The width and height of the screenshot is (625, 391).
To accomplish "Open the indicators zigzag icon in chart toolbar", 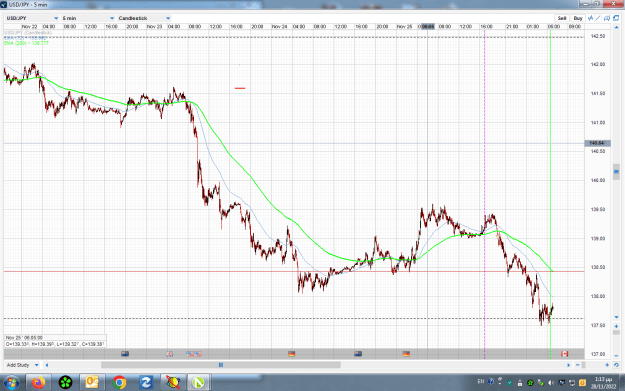I will click(590, 18).
